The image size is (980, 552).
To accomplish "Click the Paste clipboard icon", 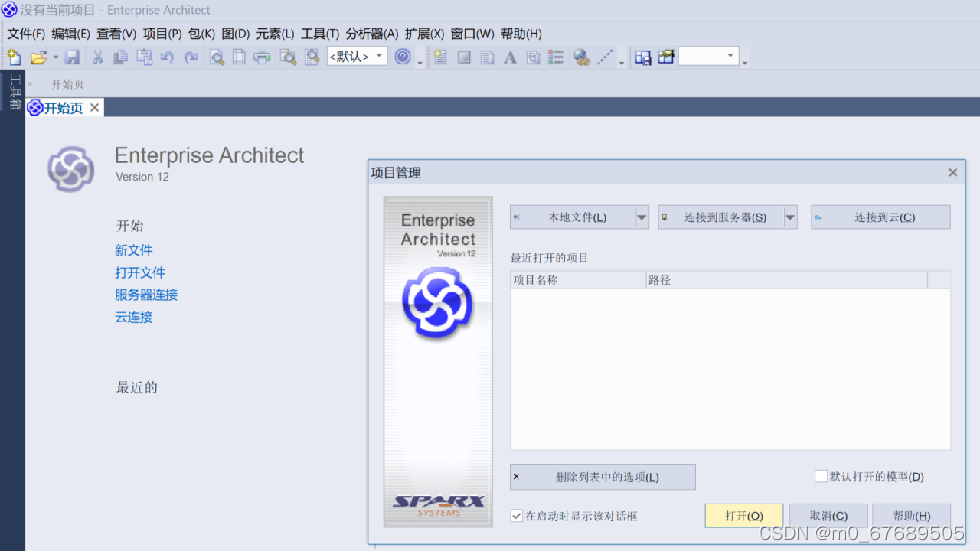I will click(144, 58).
